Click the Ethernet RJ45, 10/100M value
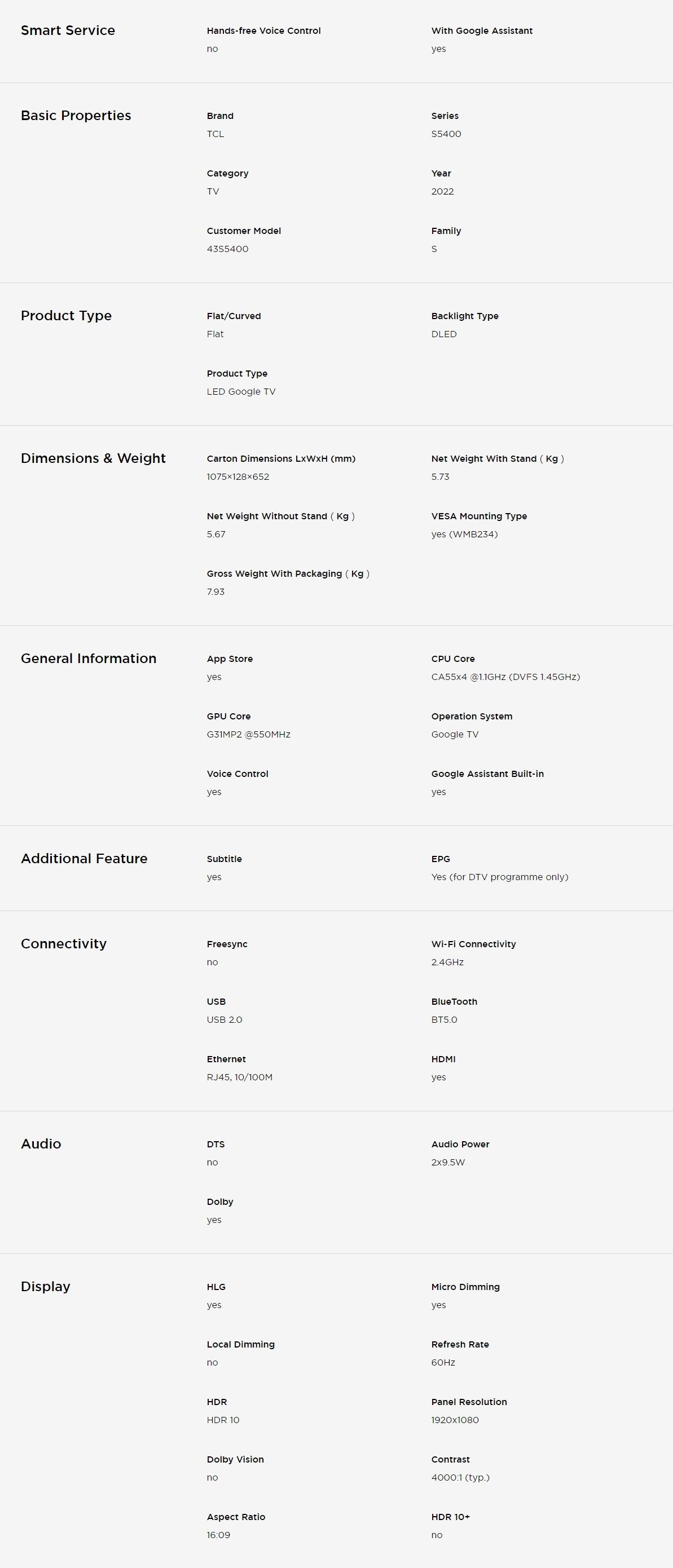 click(239, 1077)
